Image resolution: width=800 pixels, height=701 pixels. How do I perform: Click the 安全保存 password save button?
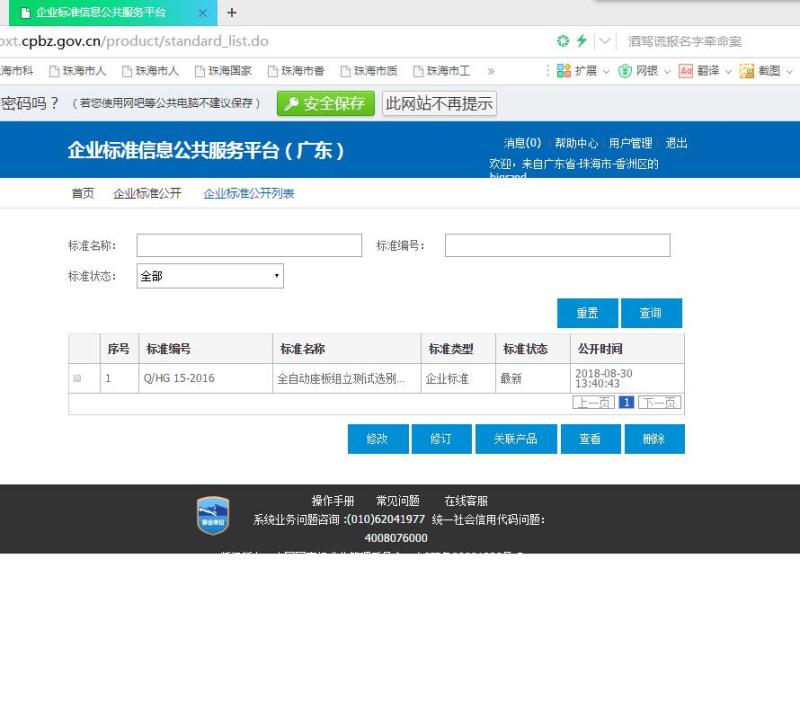click(326, 104)
